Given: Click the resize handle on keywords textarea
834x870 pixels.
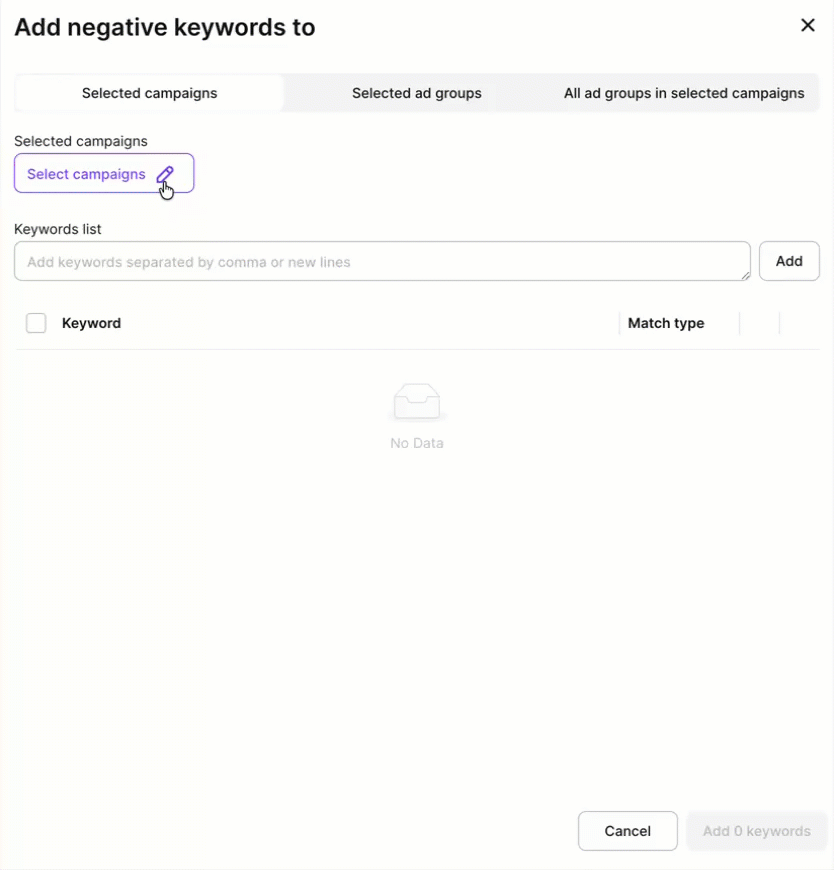Looking at the screenshot, I should click(746, 275).
